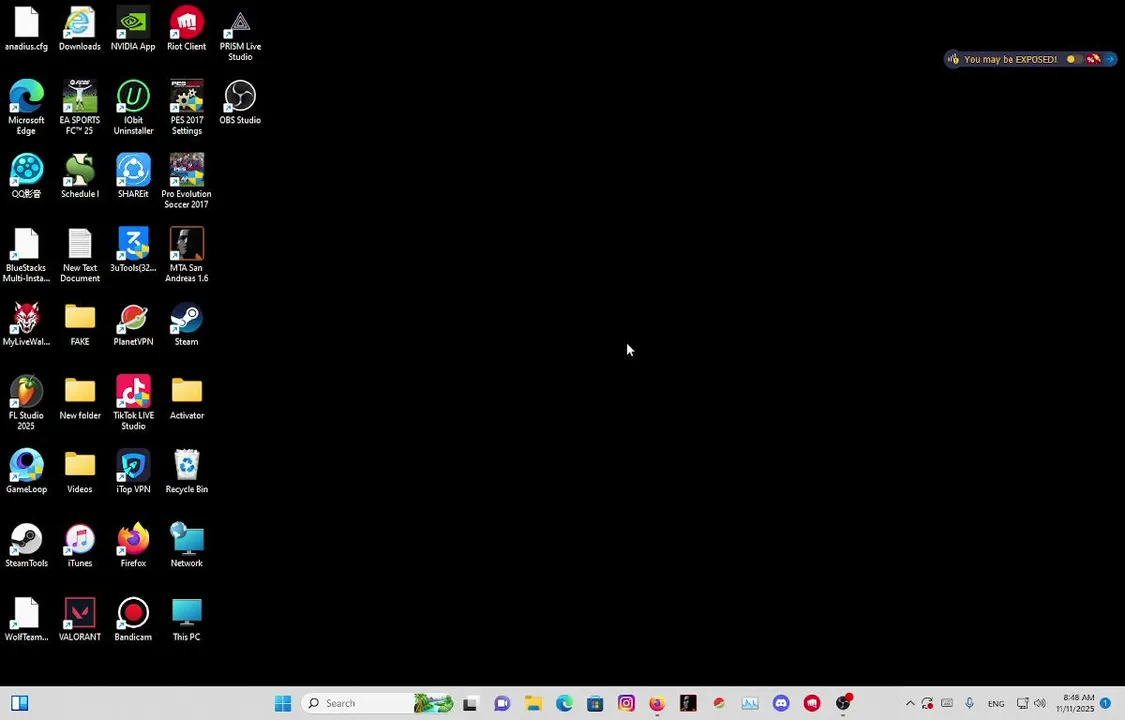Open the Widgets panel at the taskbar's left
This screenshot has width=1125, height=720.
(19, 704)
